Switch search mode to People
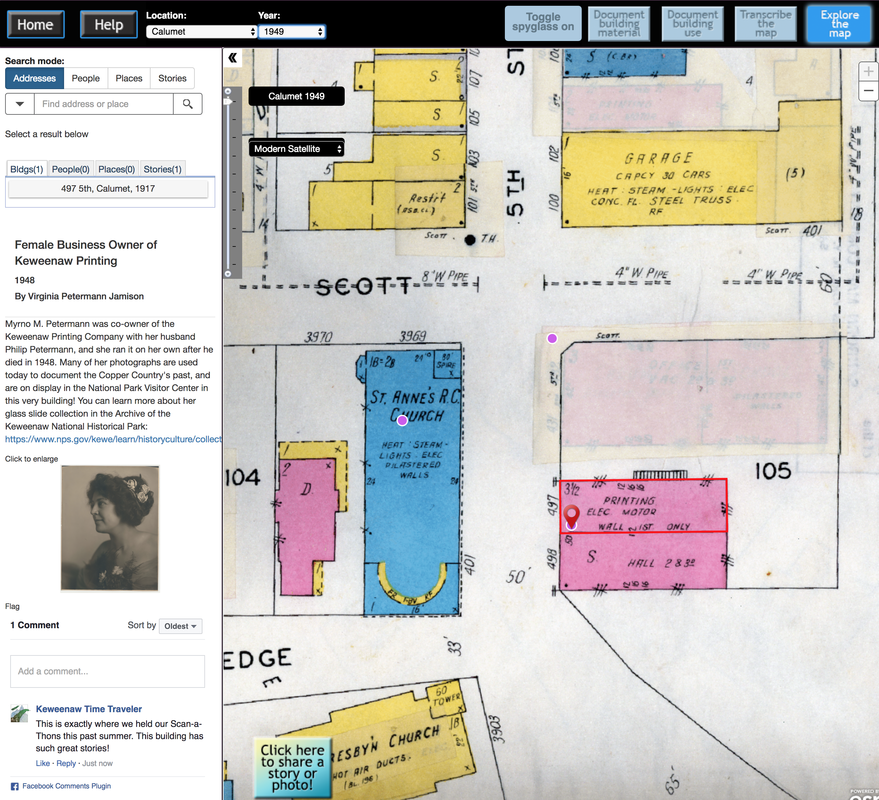The height and width of the screenshot is (800, 879). 86,78
